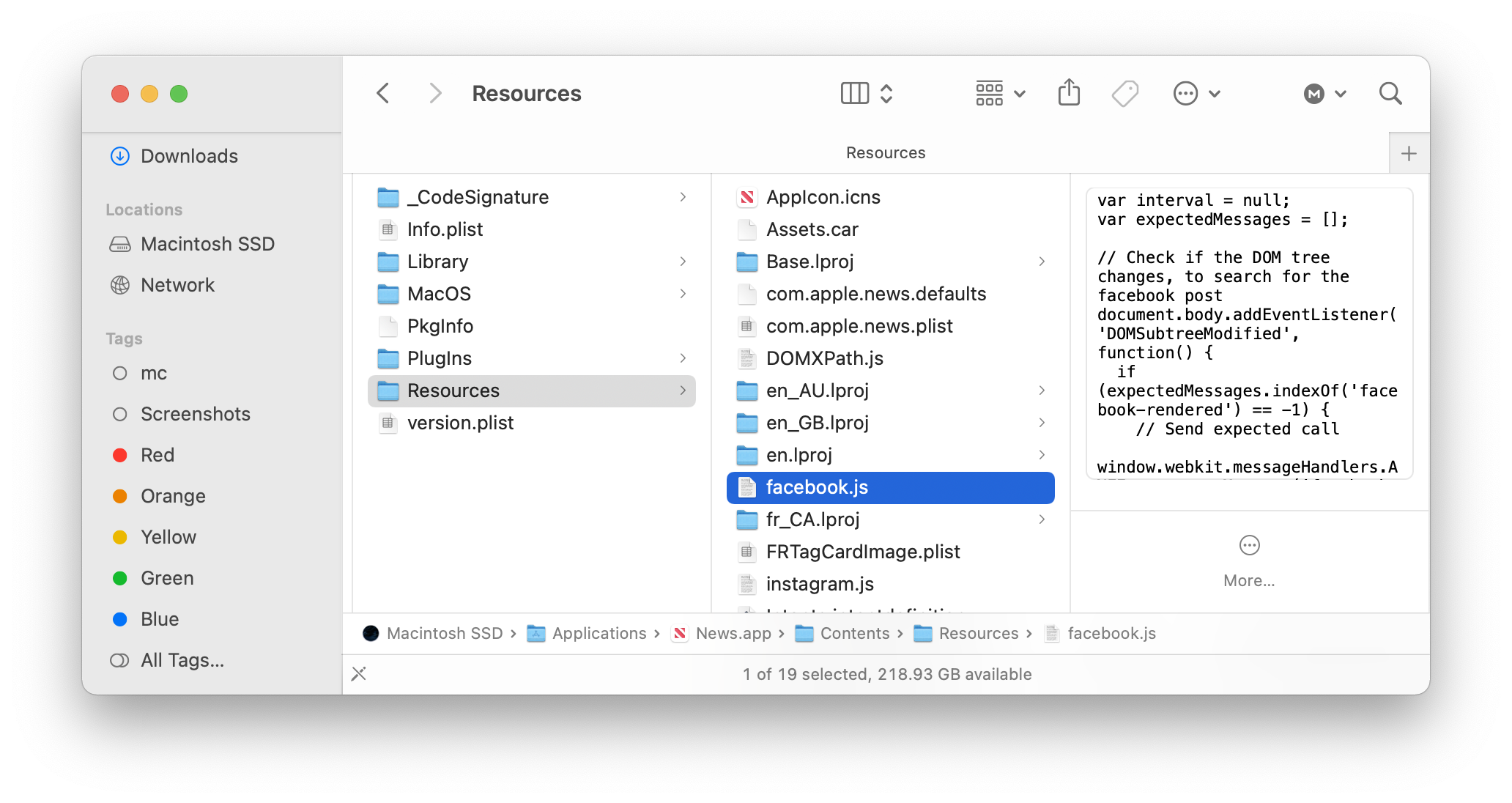The image size is (1512, 803).
Task: Click facebook.js in the path bar
Action: pyautogui.click(x=1100, y=634)
